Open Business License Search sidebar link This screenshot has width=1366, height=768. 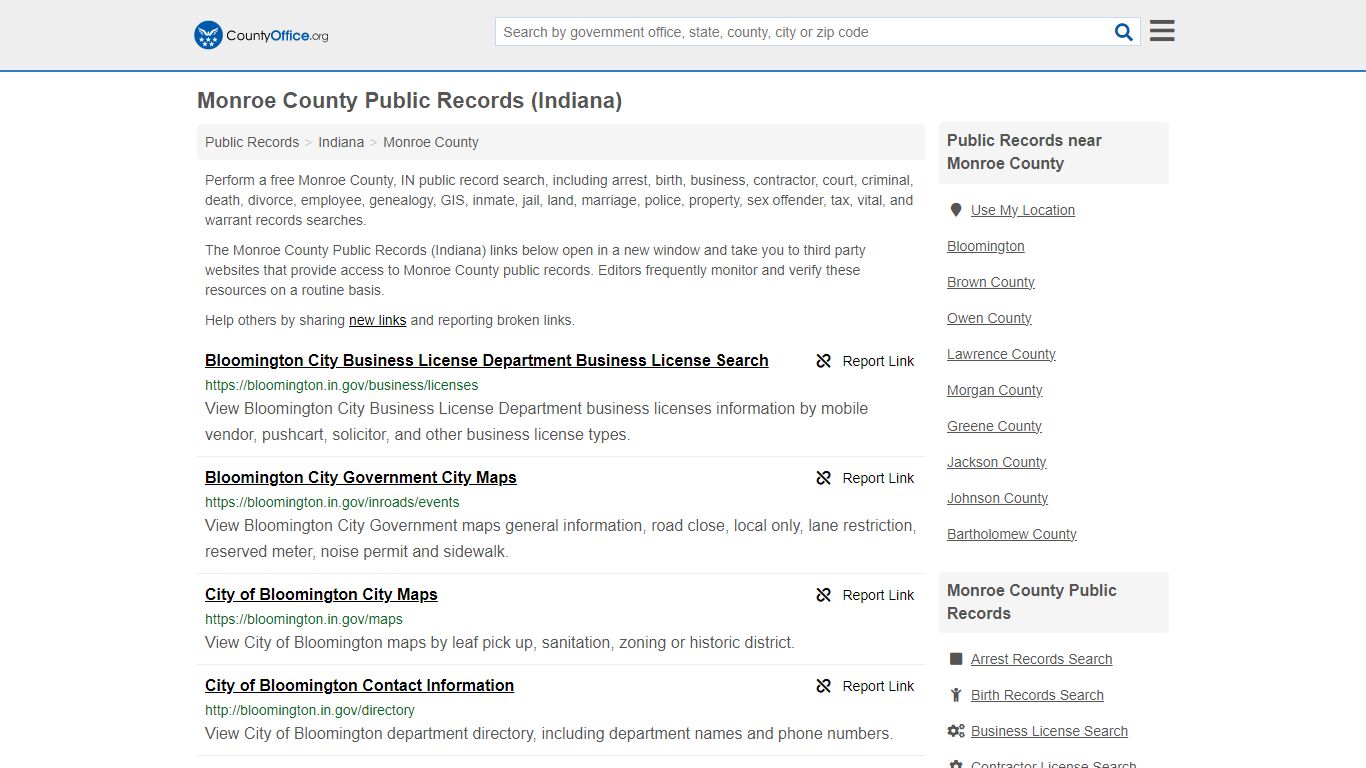point(1049,731)
